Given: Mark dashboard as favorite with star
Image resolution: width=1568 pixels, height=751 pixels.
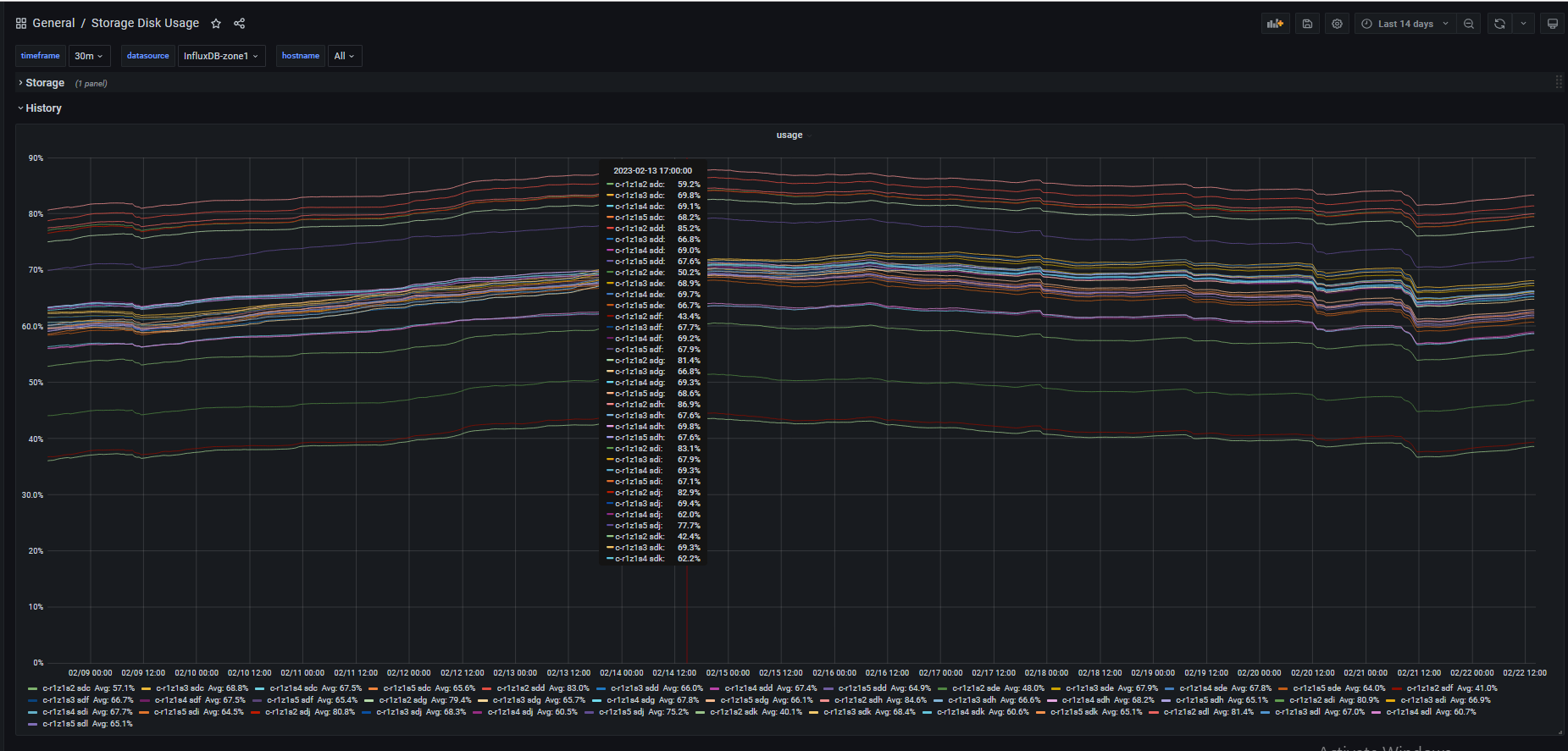Looking at the screenshot, I should 216,24.
